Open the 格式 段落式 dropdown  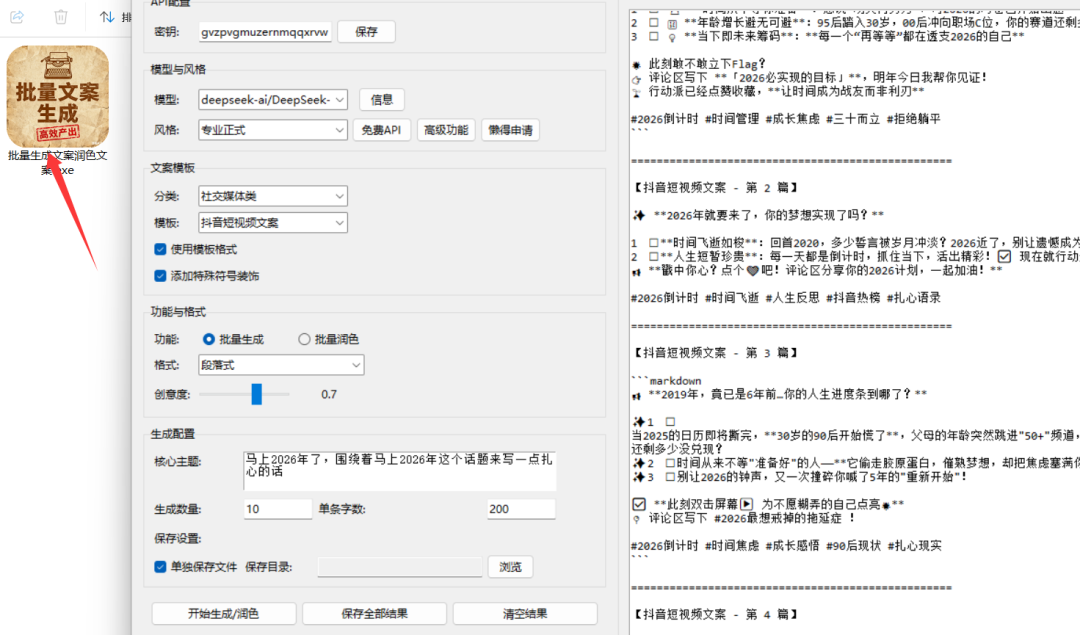[281, 365]
